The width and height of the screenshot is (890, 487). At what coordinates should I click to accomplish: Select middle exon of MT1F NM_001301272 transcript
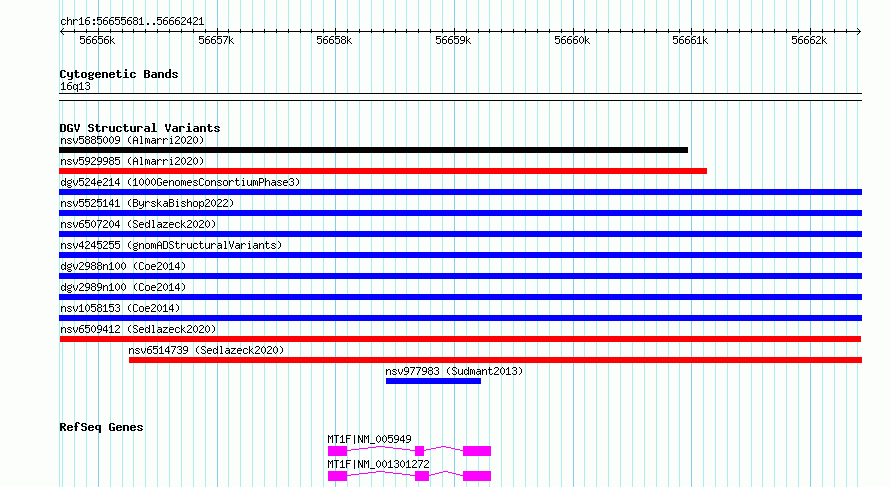point(422,476)
